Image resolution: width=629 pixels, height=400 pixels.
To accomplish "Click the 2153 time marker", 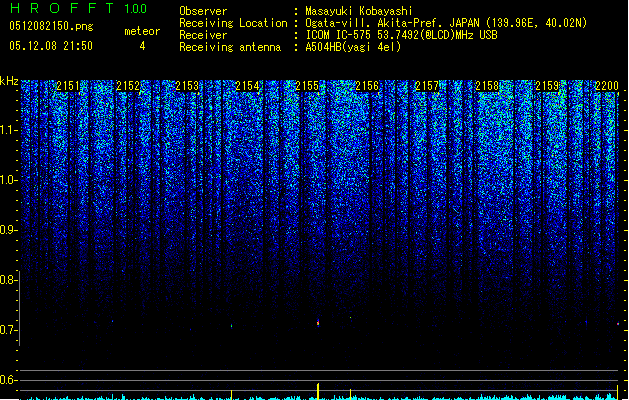I will click(187, 86).
